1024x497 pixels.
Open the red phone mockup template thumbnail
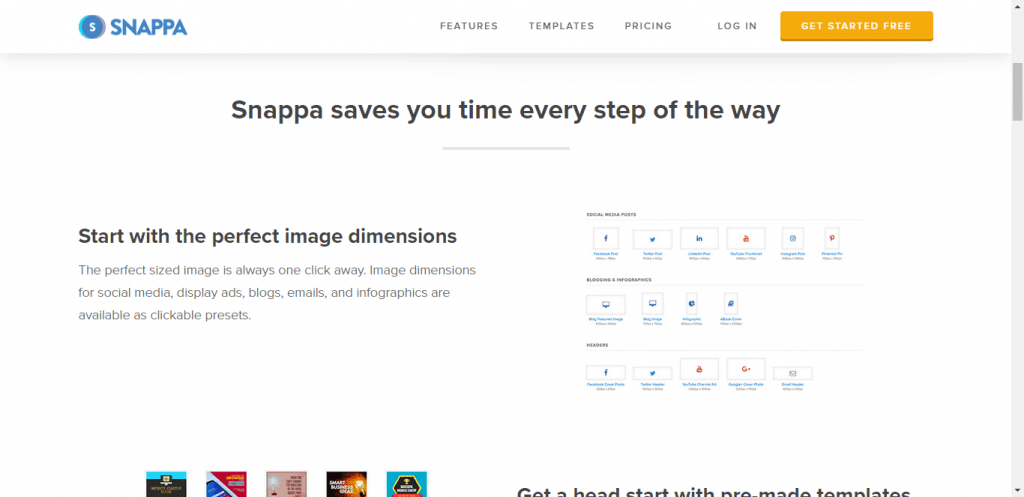(227, 484)
